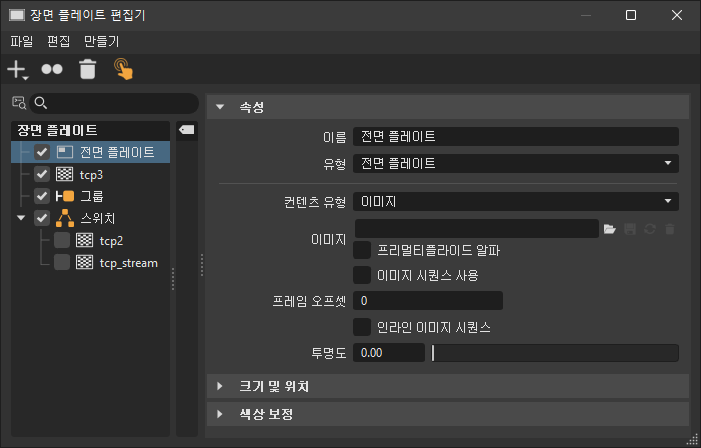Click the add plate plus icon
The height and width of the screenshot is (448, 701).
tap(17, 70)
